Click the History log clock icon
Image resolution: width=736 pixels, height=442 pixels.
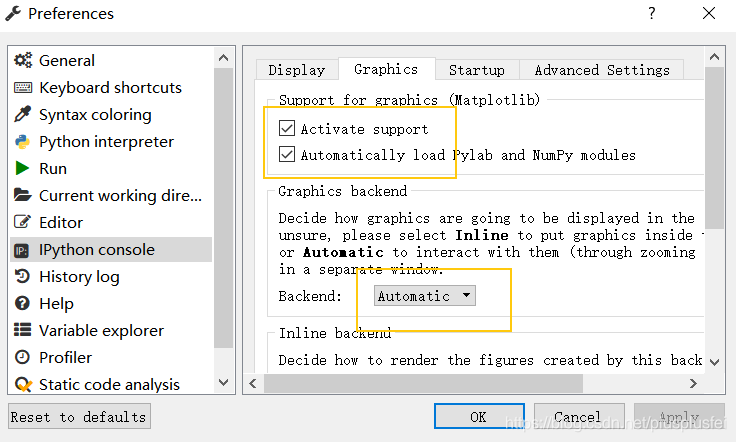tap(22, 276)
